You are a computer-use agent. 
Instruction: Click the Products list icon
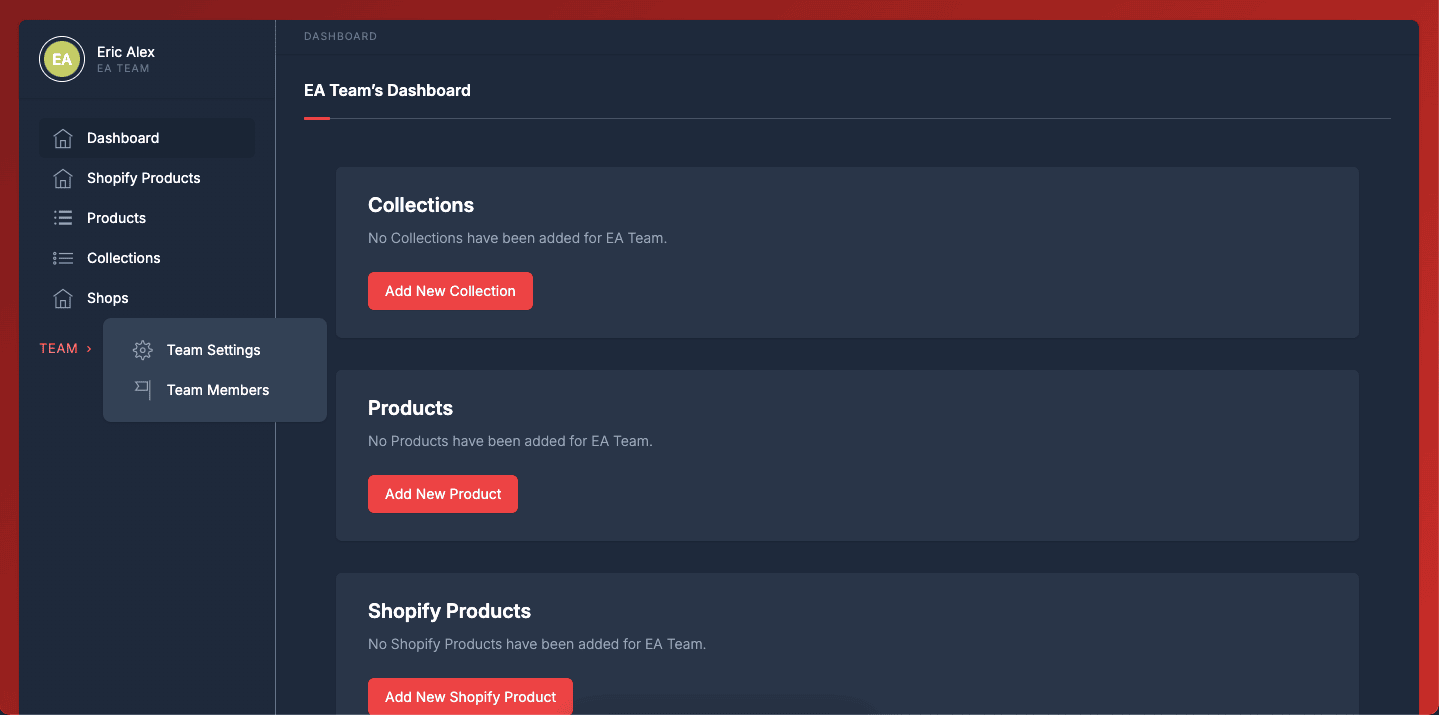coord(63,218)
